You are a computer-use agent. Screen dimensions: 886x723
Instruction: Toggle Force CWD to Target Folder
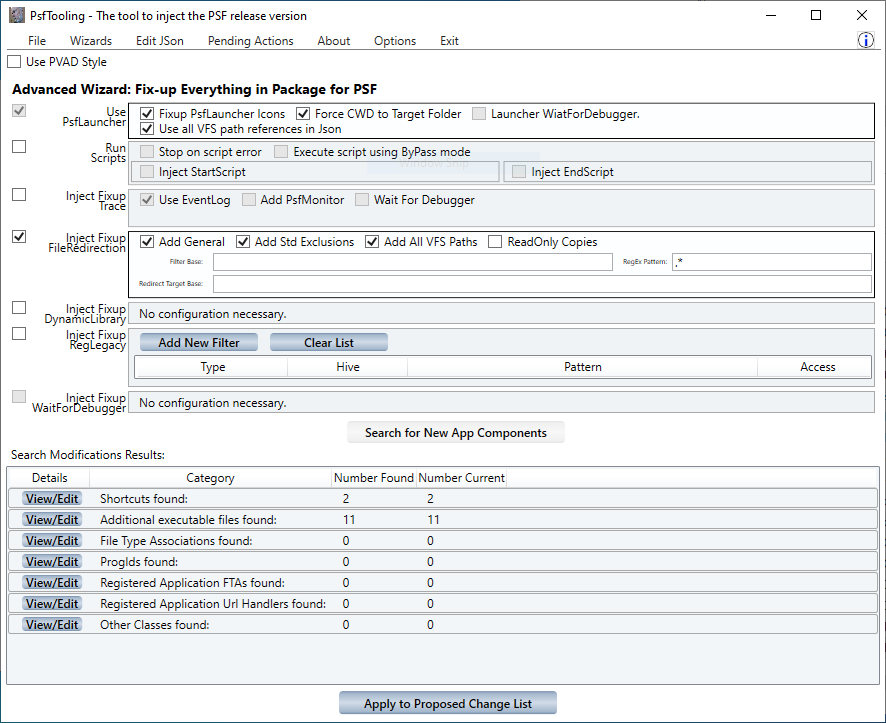(x=303, y=114)
